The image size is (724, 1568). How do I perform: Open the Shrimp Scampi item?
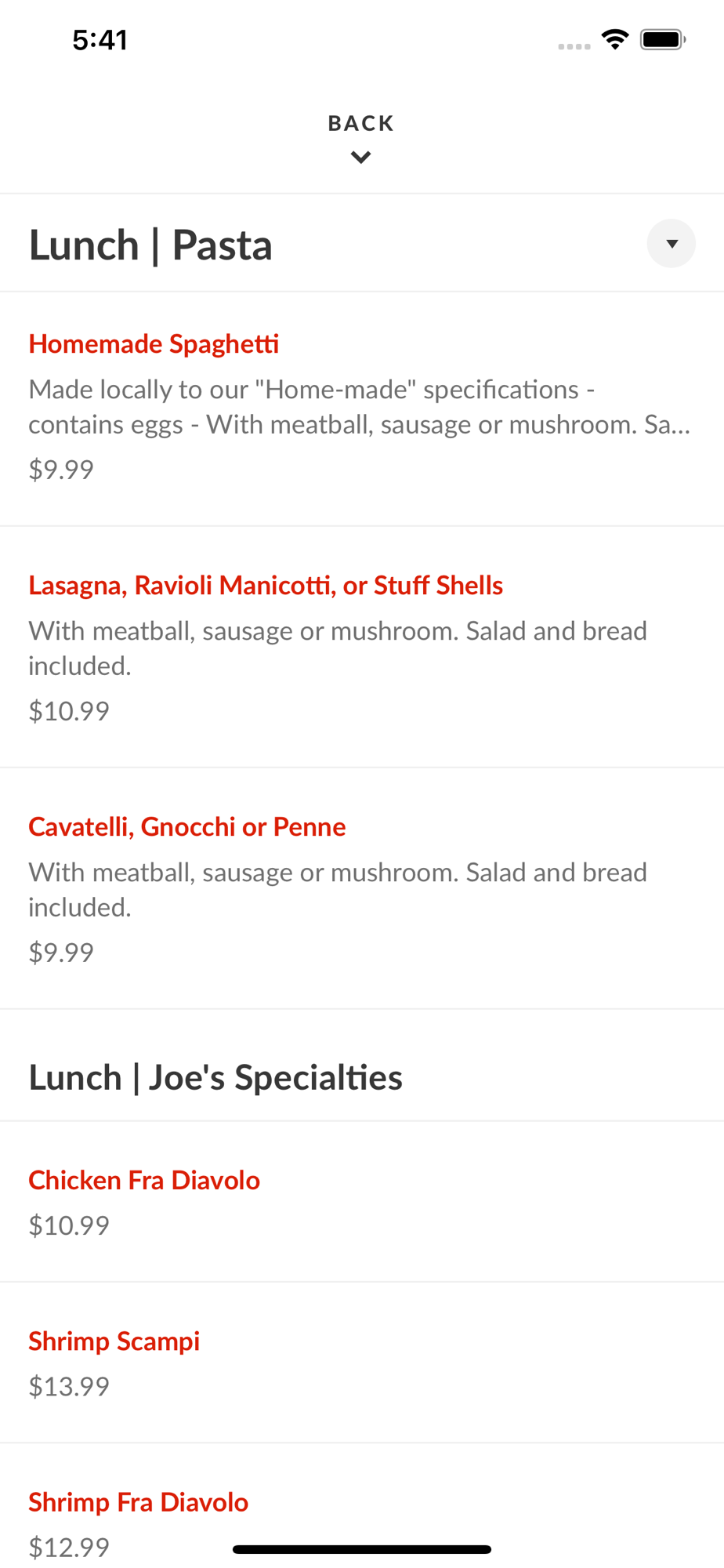point(114,1341)
